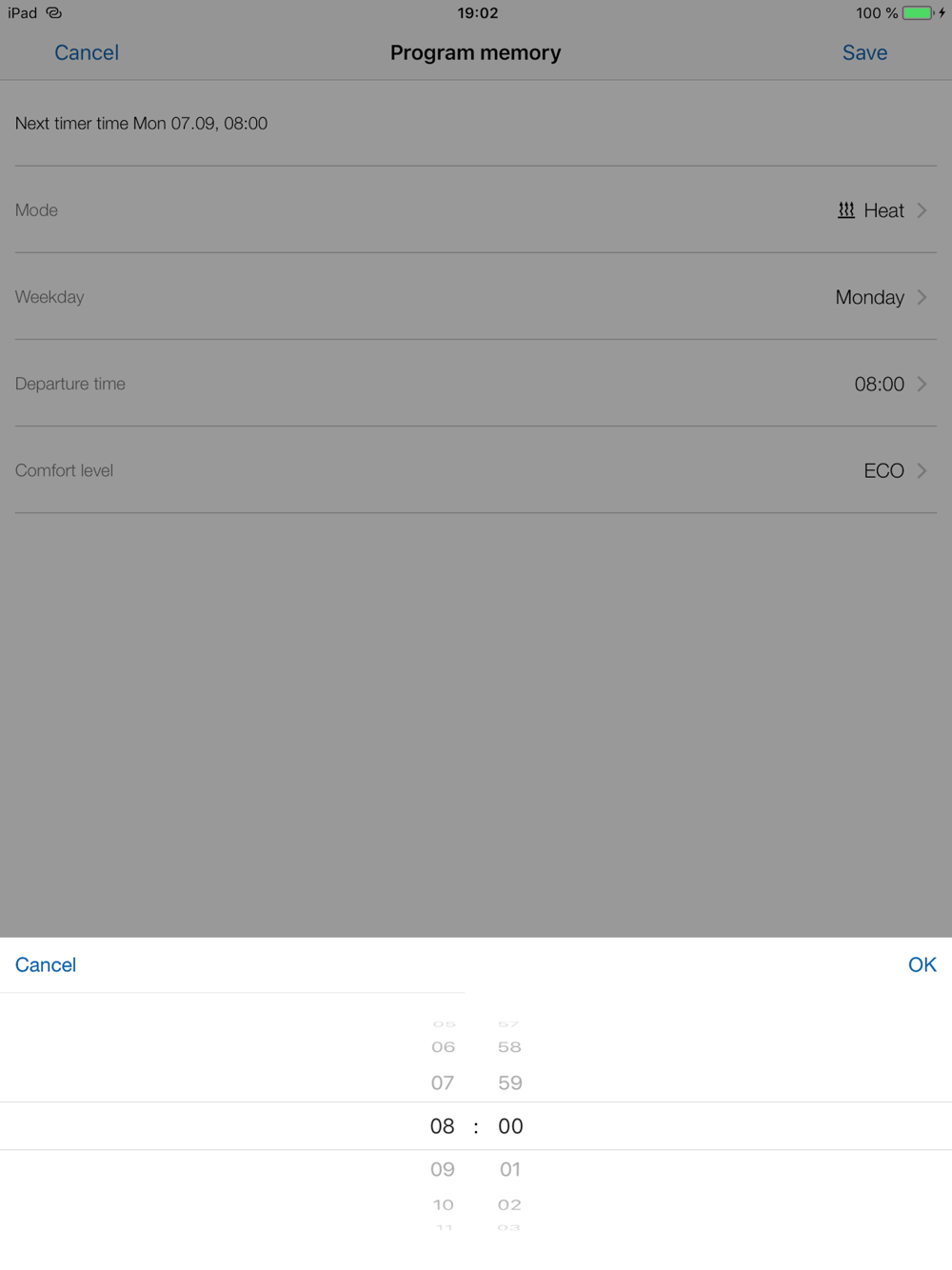Pick minute 58 in time wheel
952x1270 pixels.
point(510,1047)
